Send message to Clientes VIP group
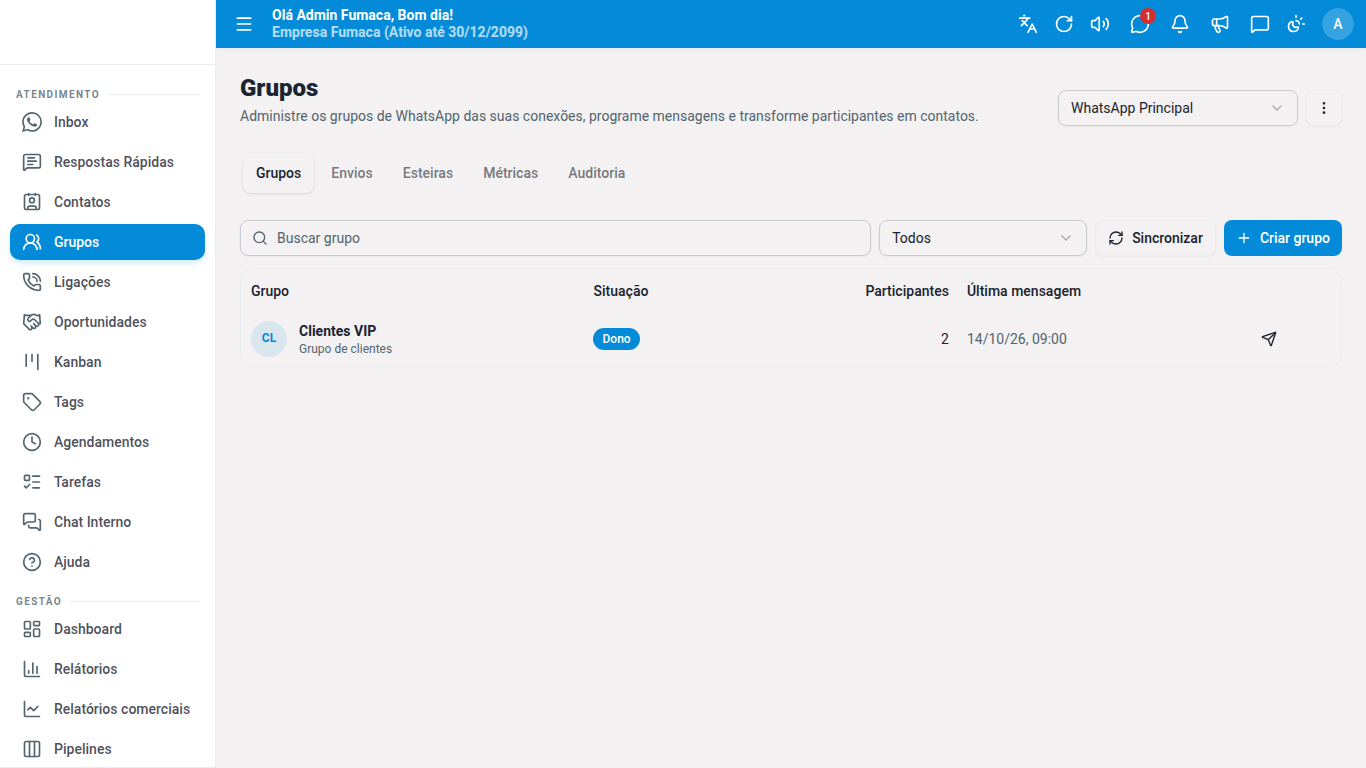 (1269, 339)
